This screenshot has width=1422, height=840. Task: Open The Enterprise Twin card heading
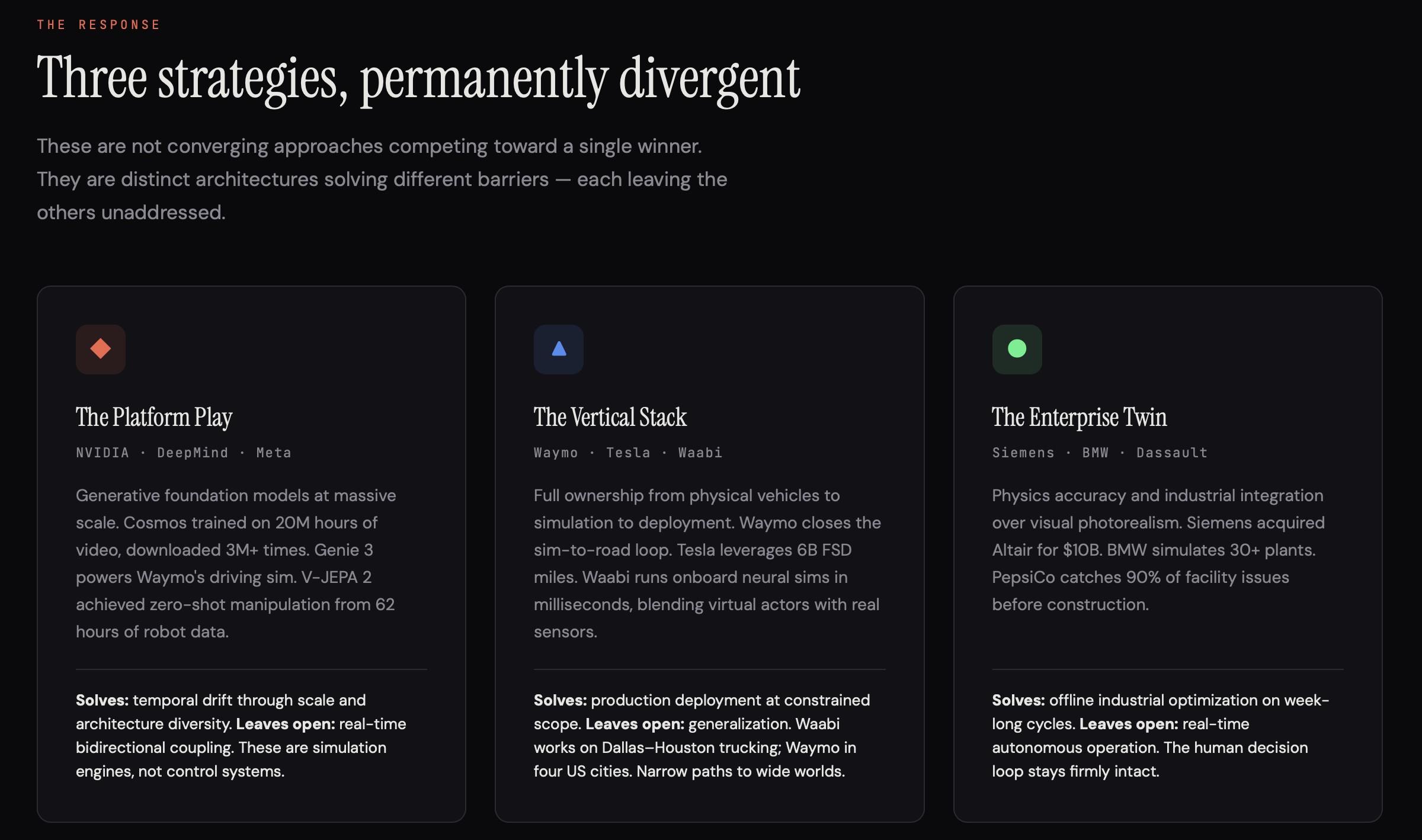(1079, 417)
